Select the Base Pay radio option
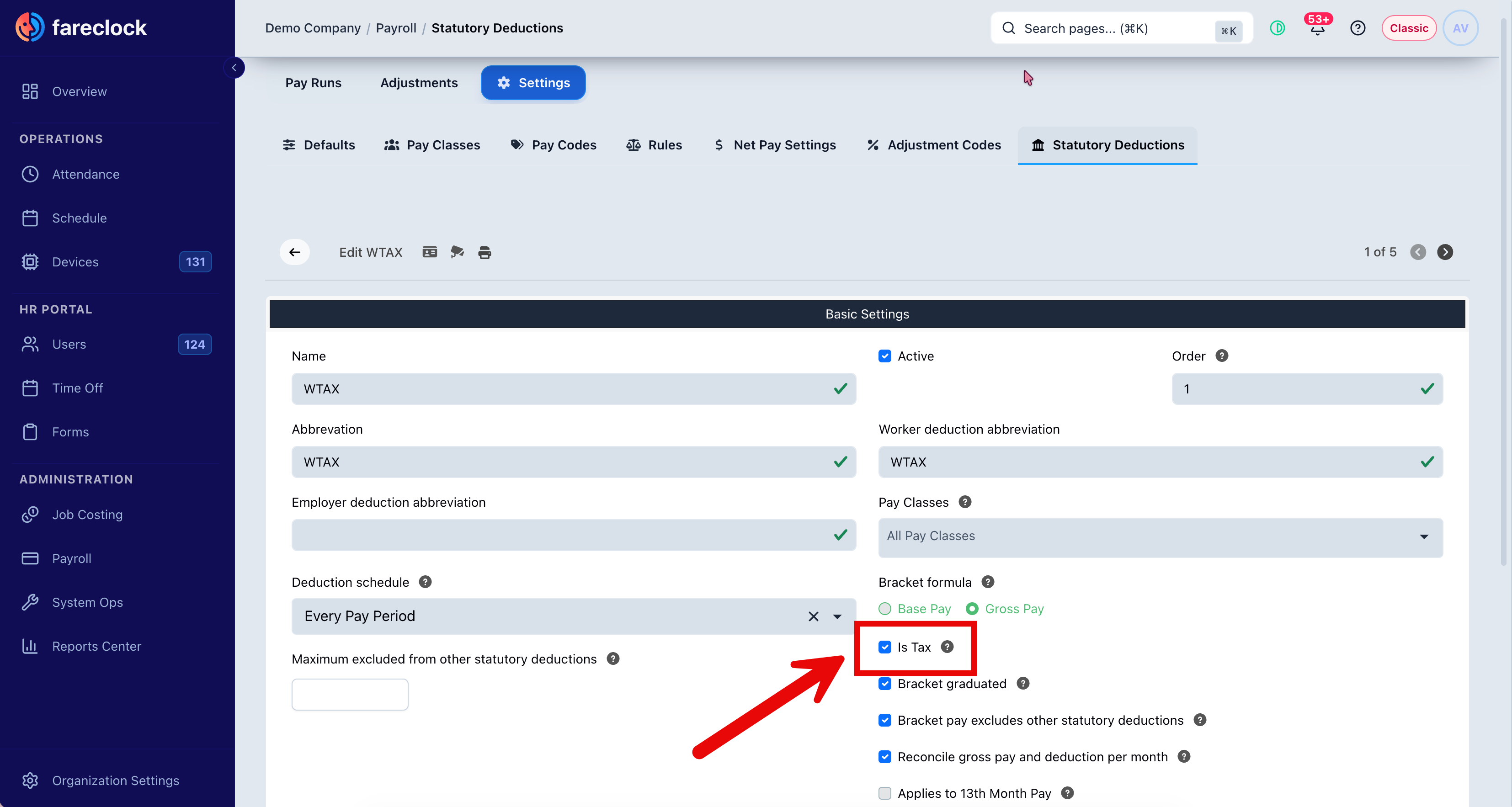The height and width of the screenshot is (807, 1512). pyautogui.click(x=884, y=609)
